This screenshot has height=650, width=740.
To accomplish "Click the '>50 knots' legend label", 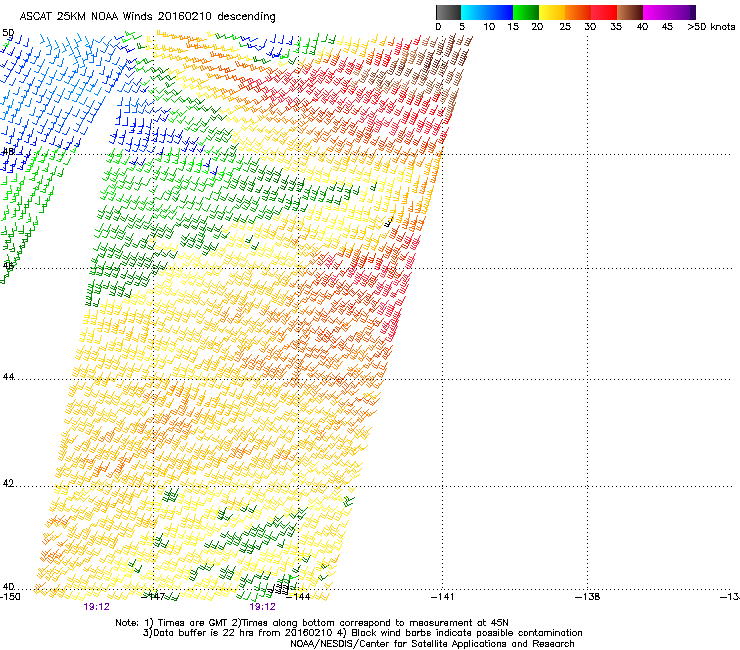I will [711, 27].
